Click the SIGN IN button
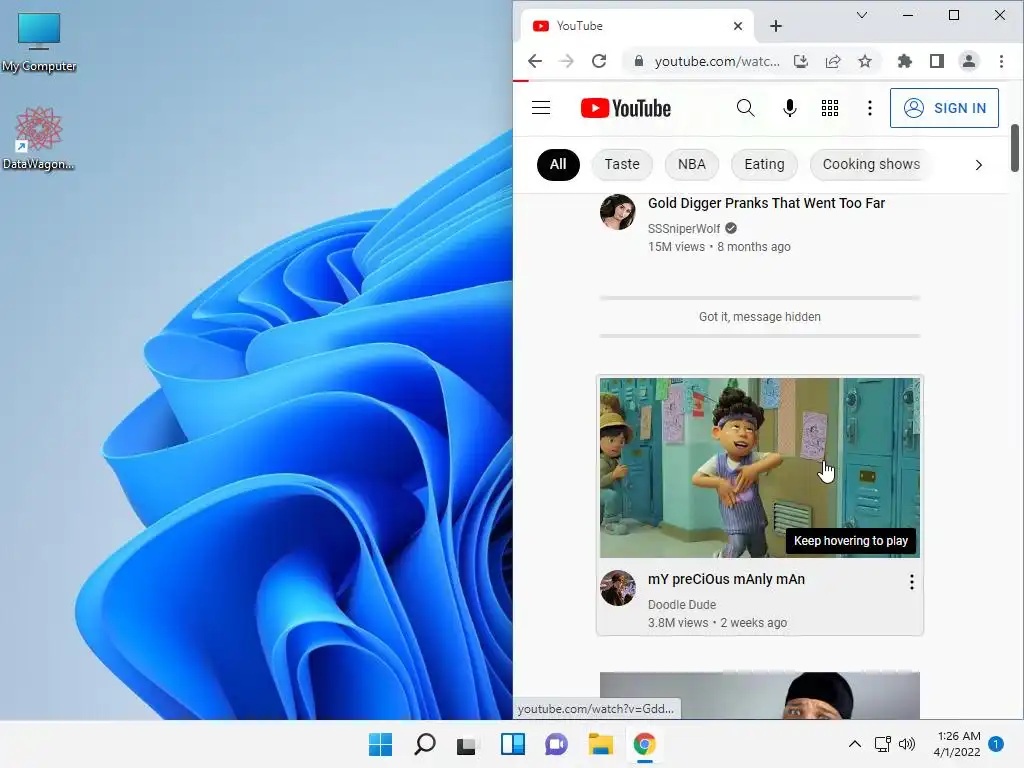The height and width of the screenshot is (768, 1024). [944, 108]
